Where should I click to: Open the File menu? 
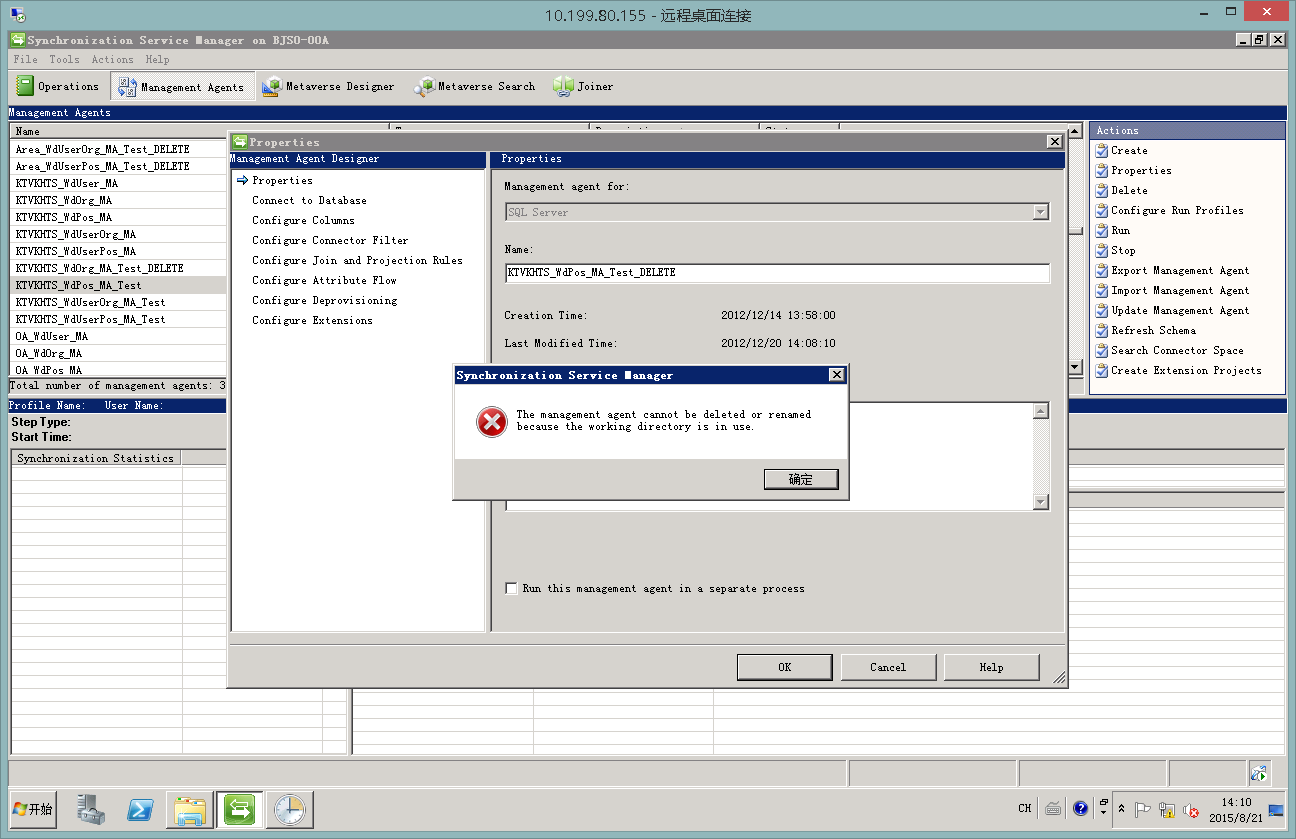(25, 60)
